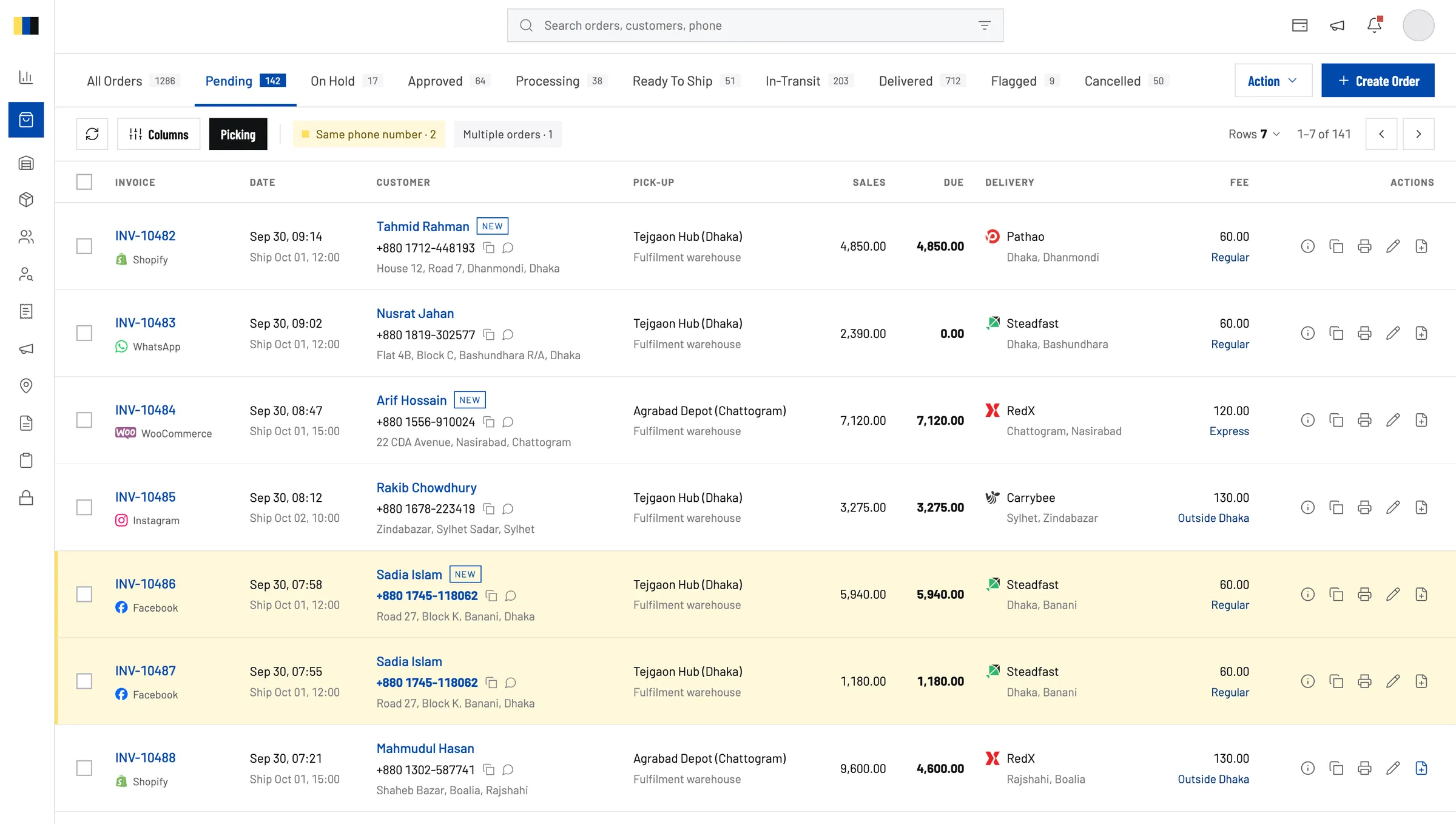Click the refresh icon button

(92, 134)
